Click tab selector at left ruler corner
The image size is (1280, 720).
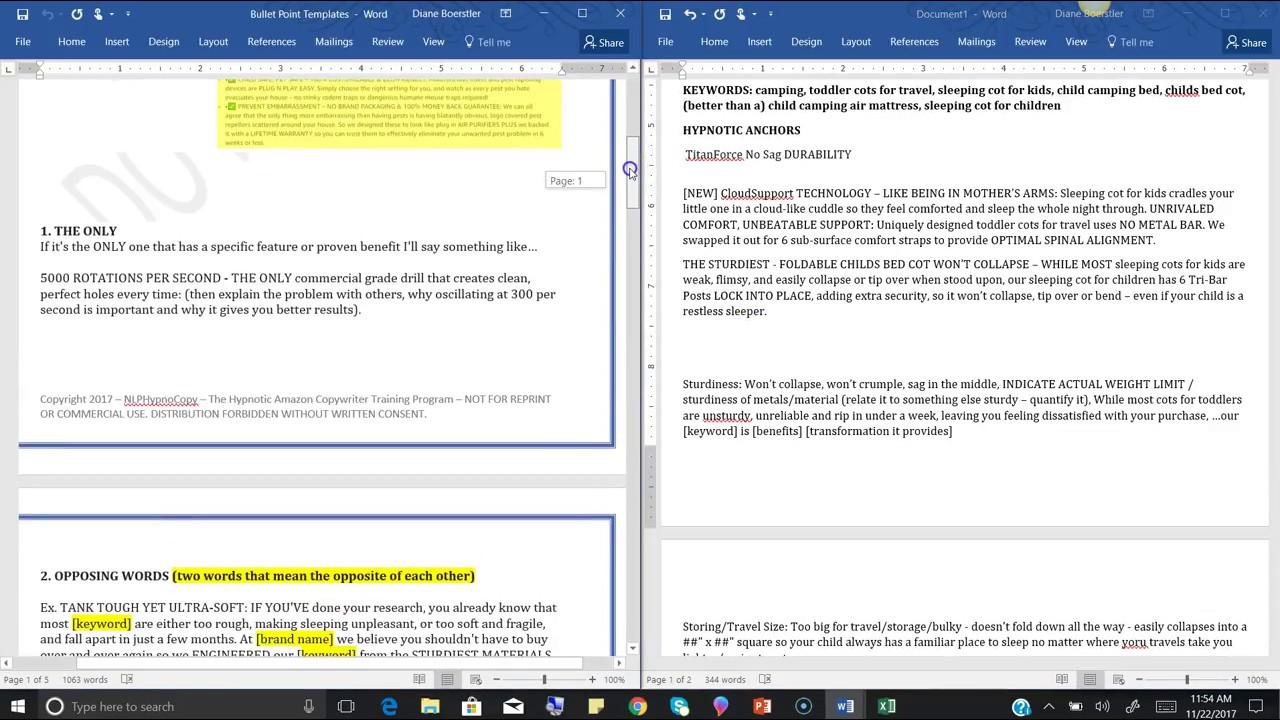coord(8,68)
